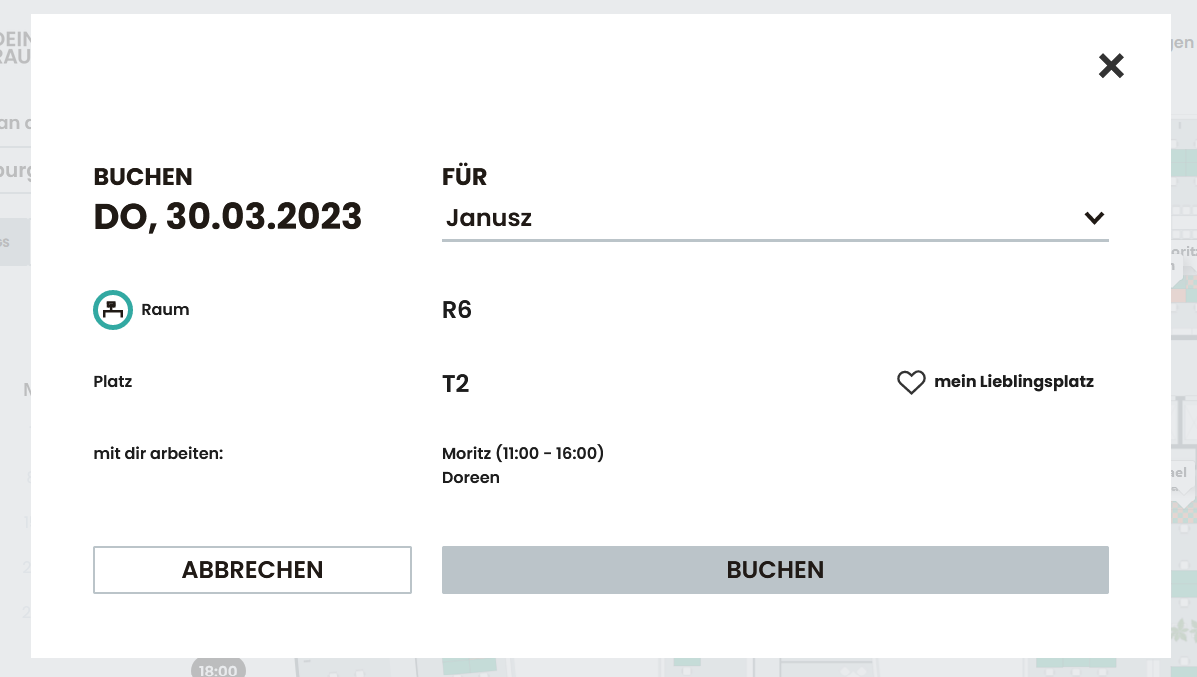Click coworker entry Doreen

(471, 478)
